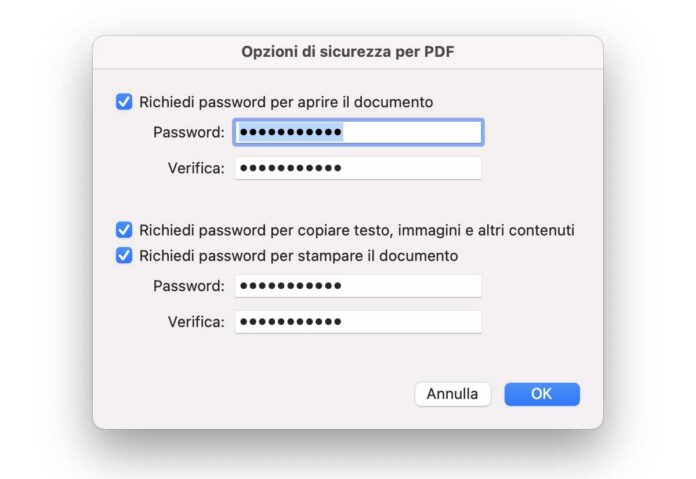696x479 pixels.
Task: Click the lower 'Verifica:' label
Action: tap(196, 322)
